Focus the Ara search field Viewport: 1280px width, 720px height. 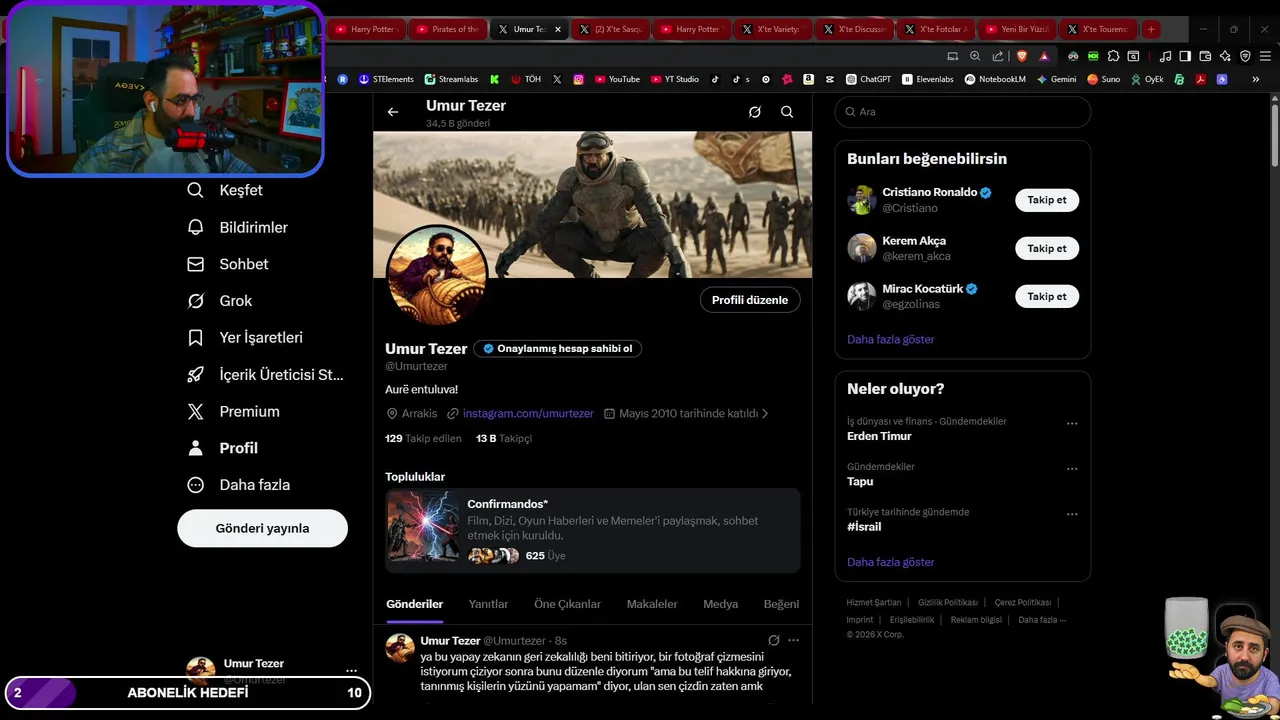[x=963, y=112]
